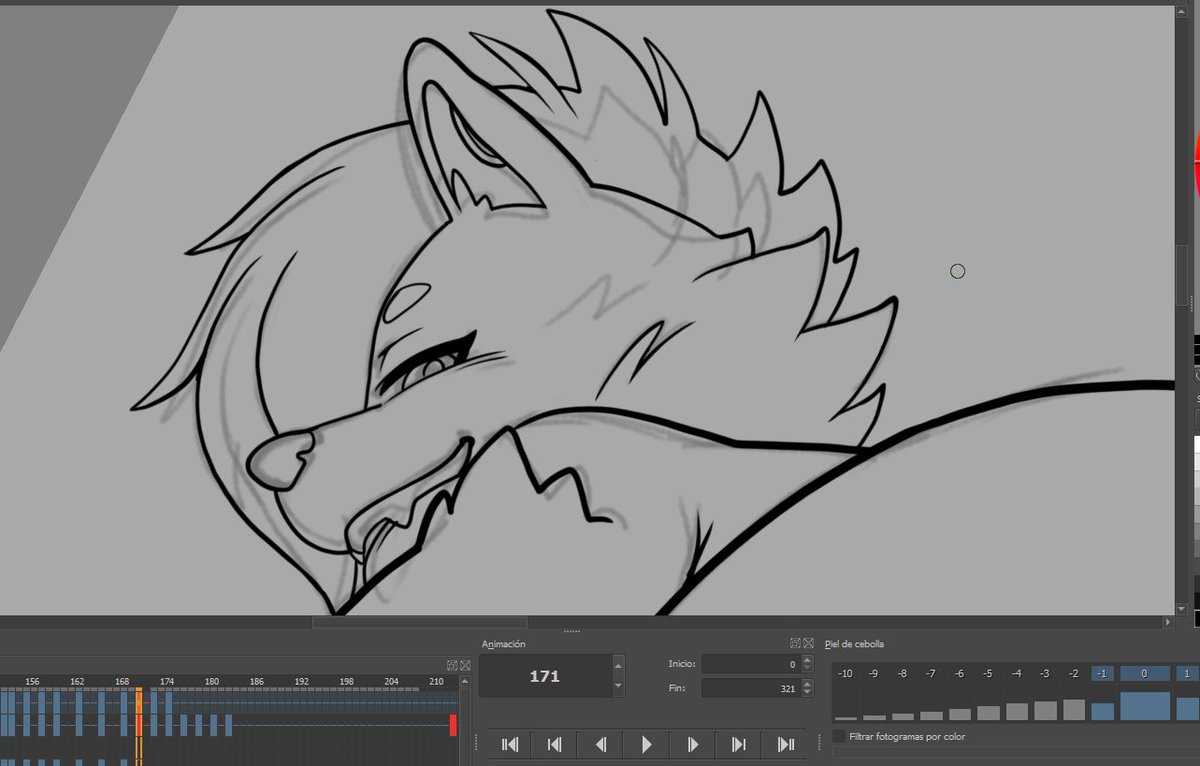Select the red keyframe at timeline end
The width and height of the screenshot is (1200, 766).
[453, 725]
